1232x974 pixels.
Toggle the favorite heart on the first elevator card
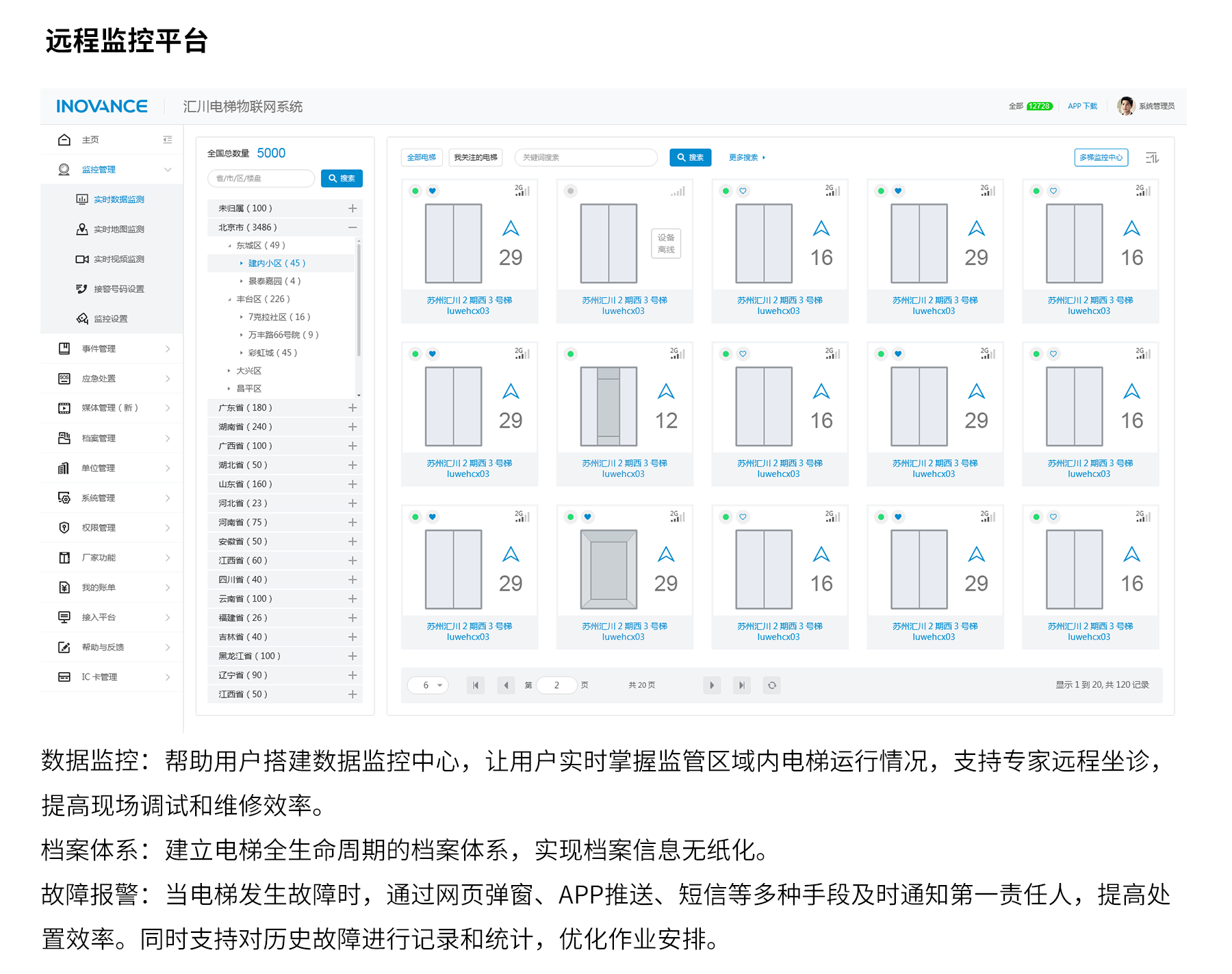433,191
